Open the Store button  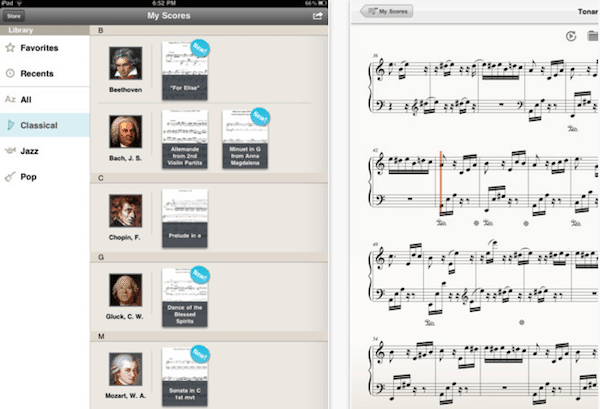pos(14,16)
